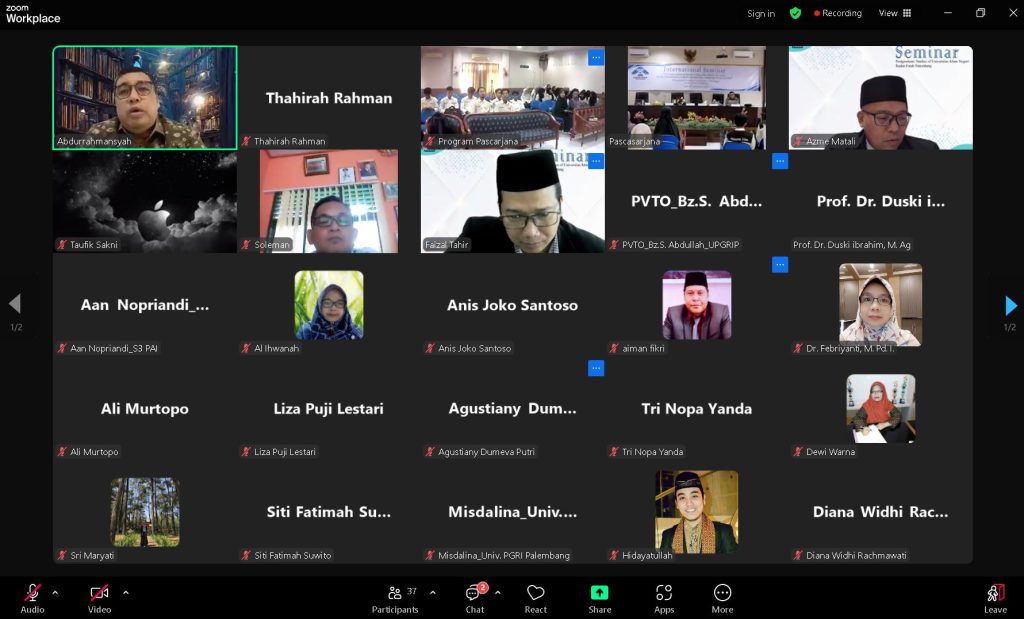Select the Abdurrahmansyah speaker video tile

point(145,97)
